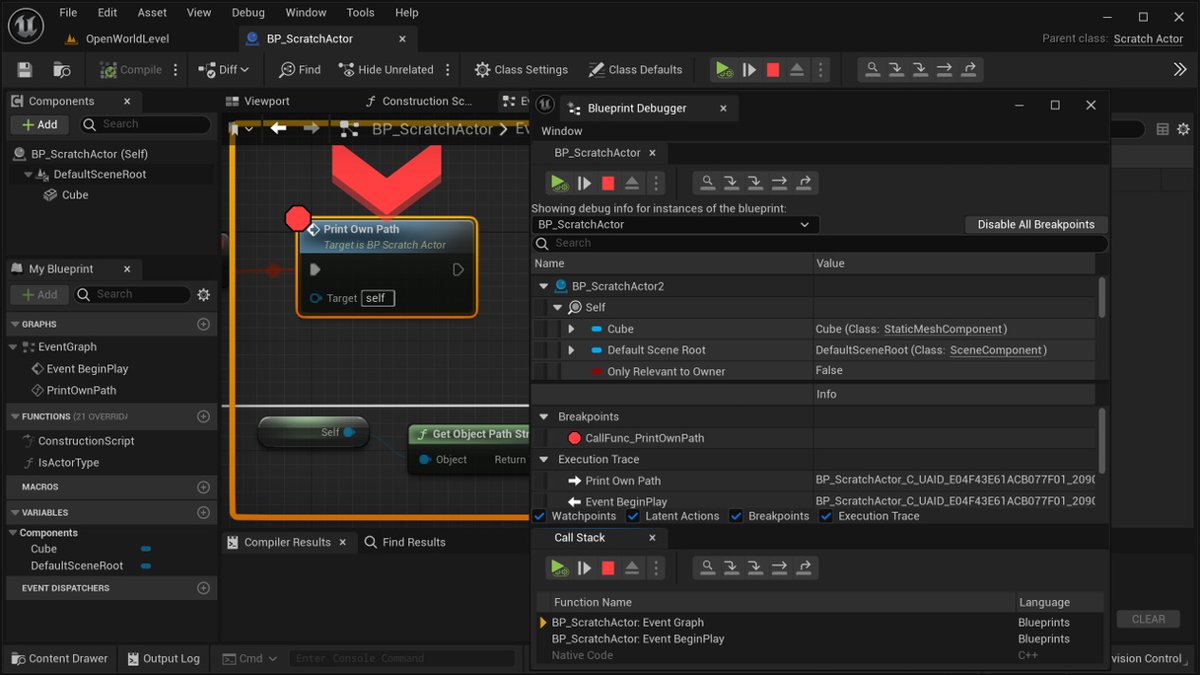This screenshot has width=1200, height=675.
Task: Click Step Into icon in Blueprint Debugger toolbar
Action: (732, 183)
